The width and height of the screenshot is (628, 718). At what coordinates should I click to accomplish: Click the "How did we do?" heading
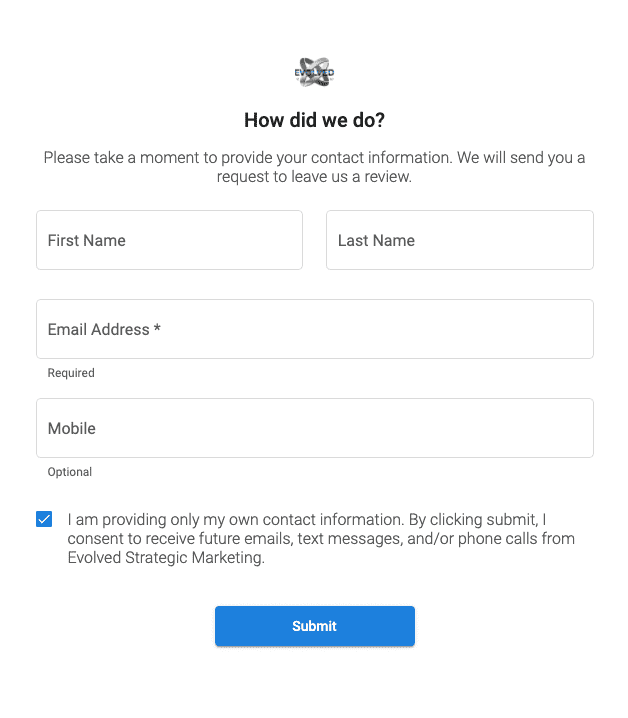[x=314, y=121]
